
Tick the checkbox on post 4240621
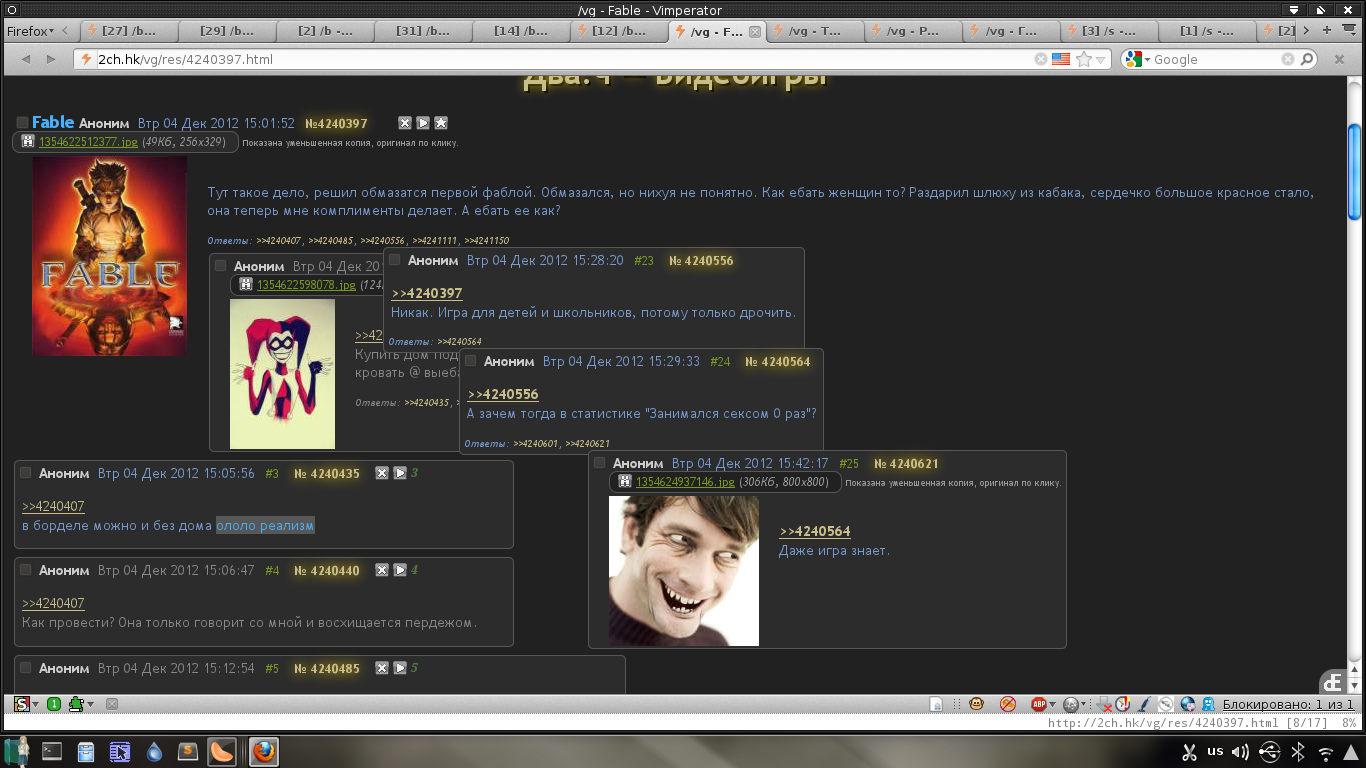(x=600, y=463)
